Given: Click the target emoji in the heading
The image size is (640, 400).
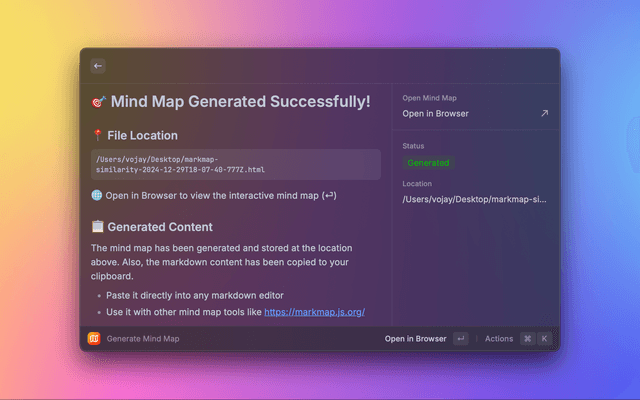Looking at the screenshot, I should (97, 101).
